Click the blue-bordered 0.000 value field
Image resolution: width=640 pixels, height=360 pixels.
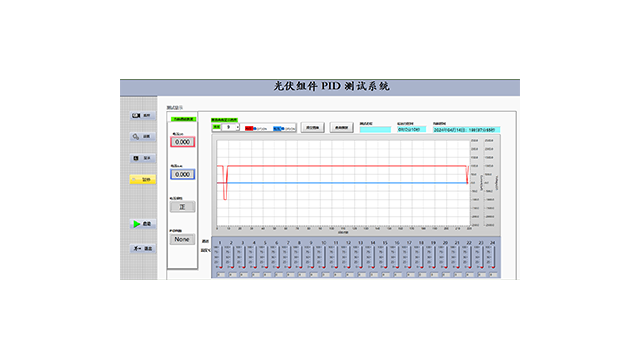click(182, 174)
